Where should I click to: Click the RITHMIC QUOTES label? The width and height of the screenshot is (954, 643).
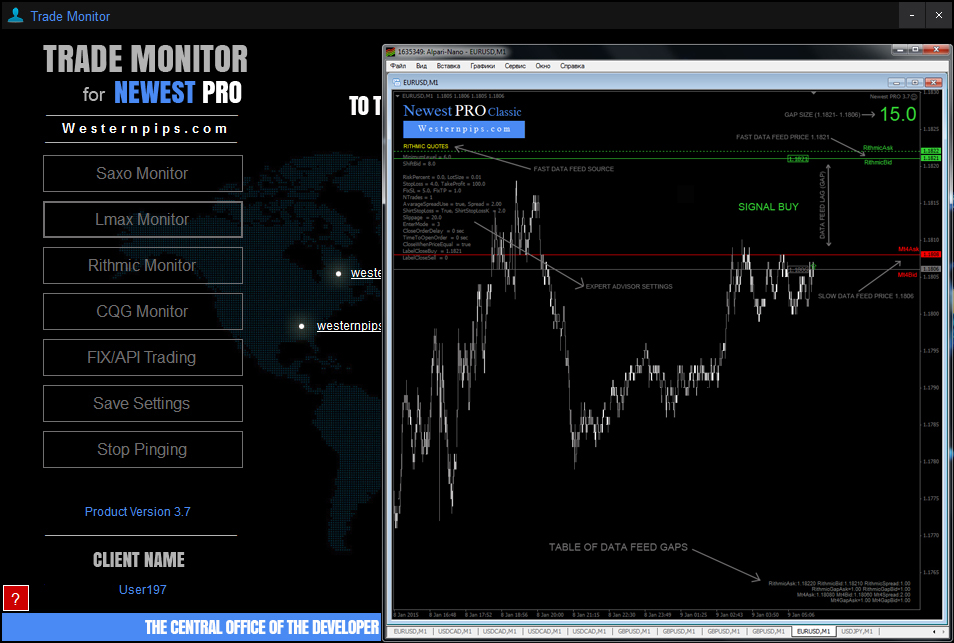[426, 147]
